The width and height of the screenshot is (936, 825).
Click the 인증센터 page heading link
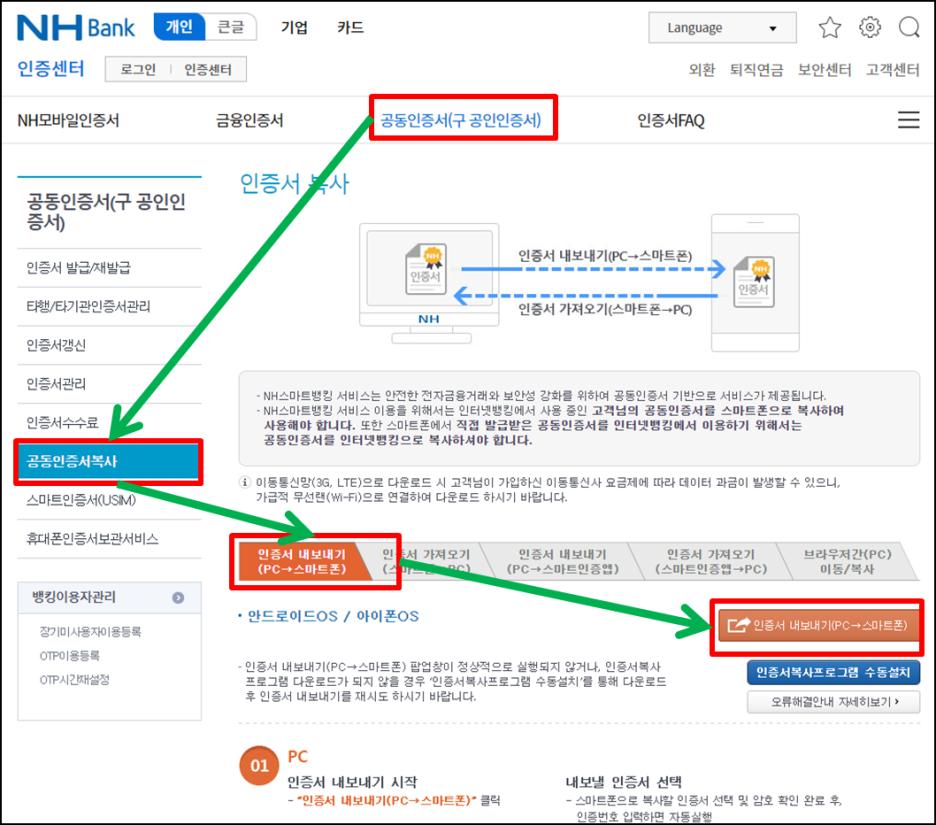pyautogui.click(x=51, y=69)
